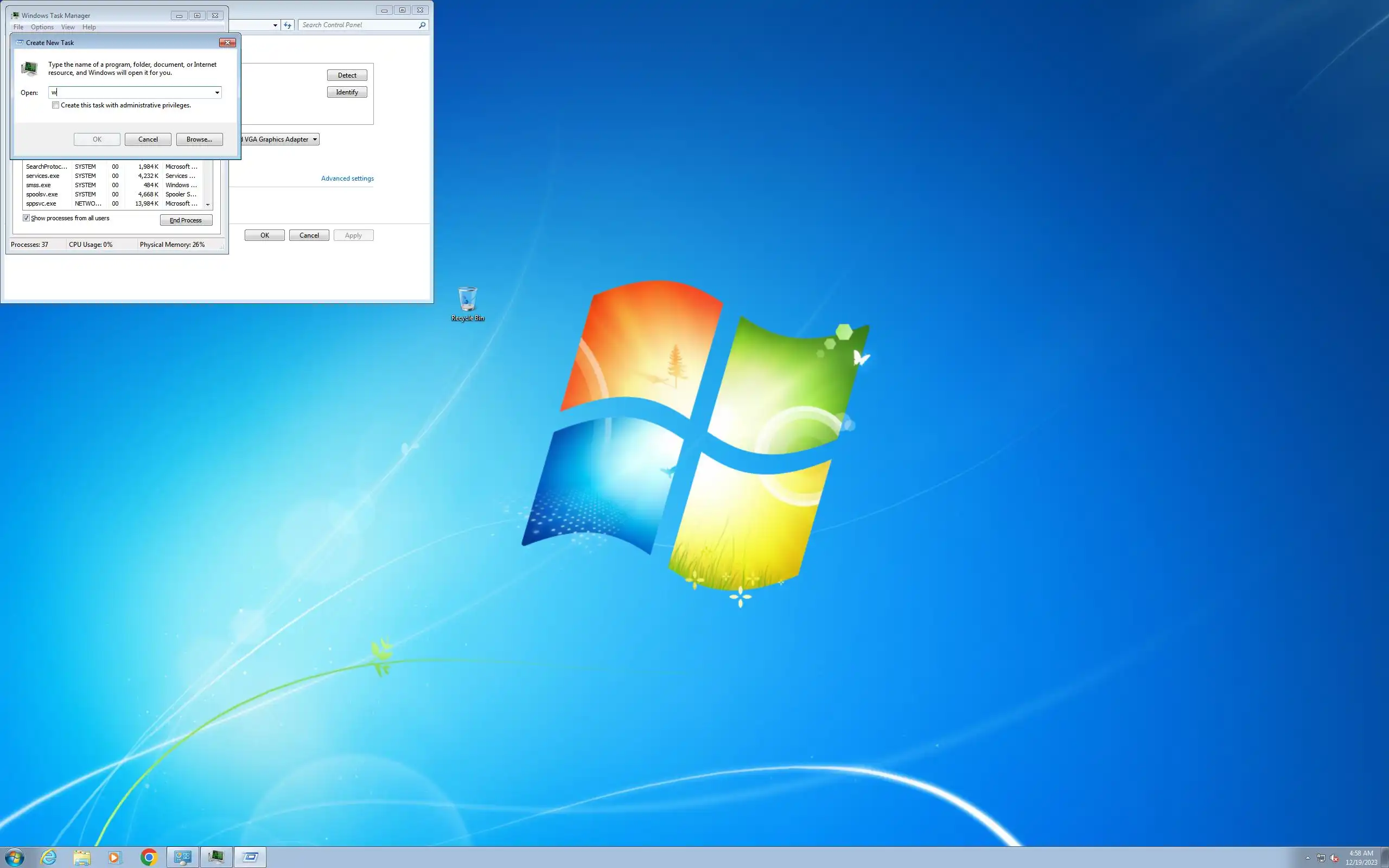
Task: Click the network tray icon
Action: (1321, 858)
